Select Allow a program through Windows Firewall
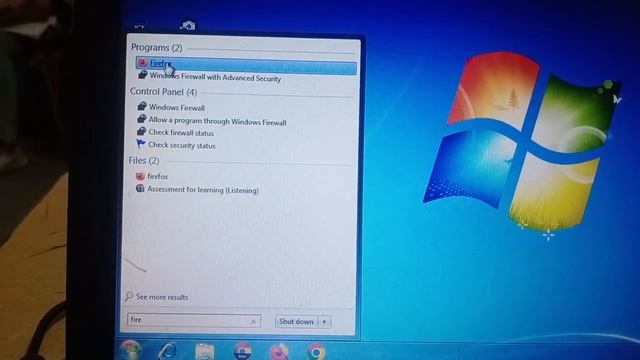Screen dimensions: 640x360 217,121
